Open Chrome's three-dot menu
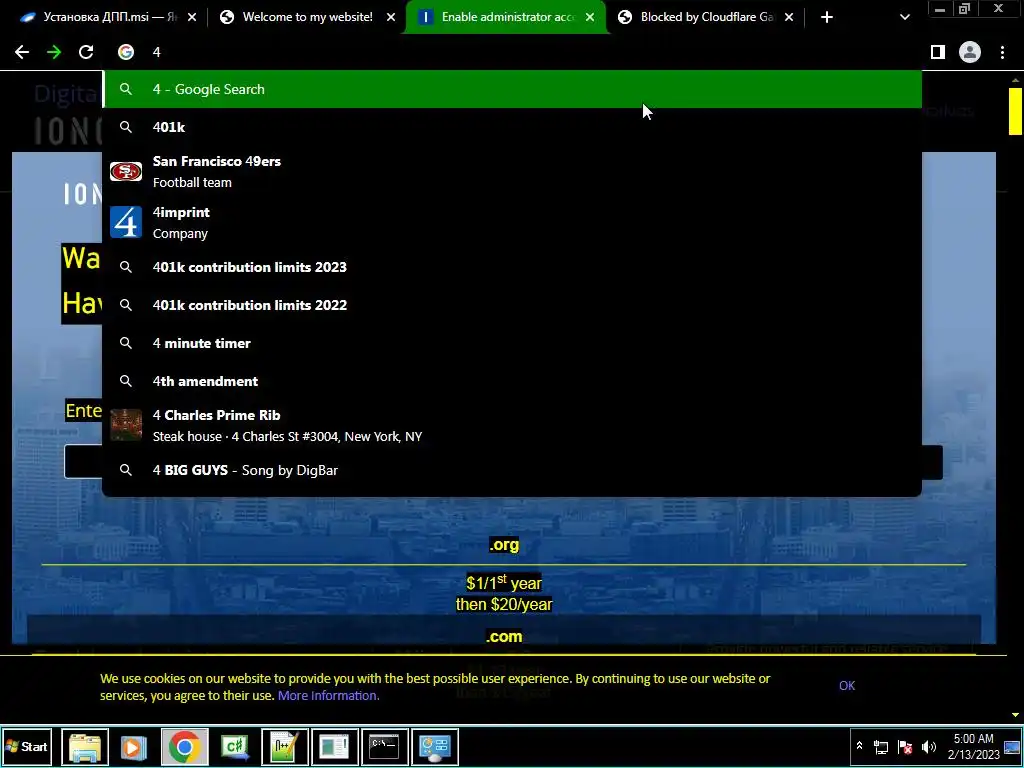 click(1002, 52)
